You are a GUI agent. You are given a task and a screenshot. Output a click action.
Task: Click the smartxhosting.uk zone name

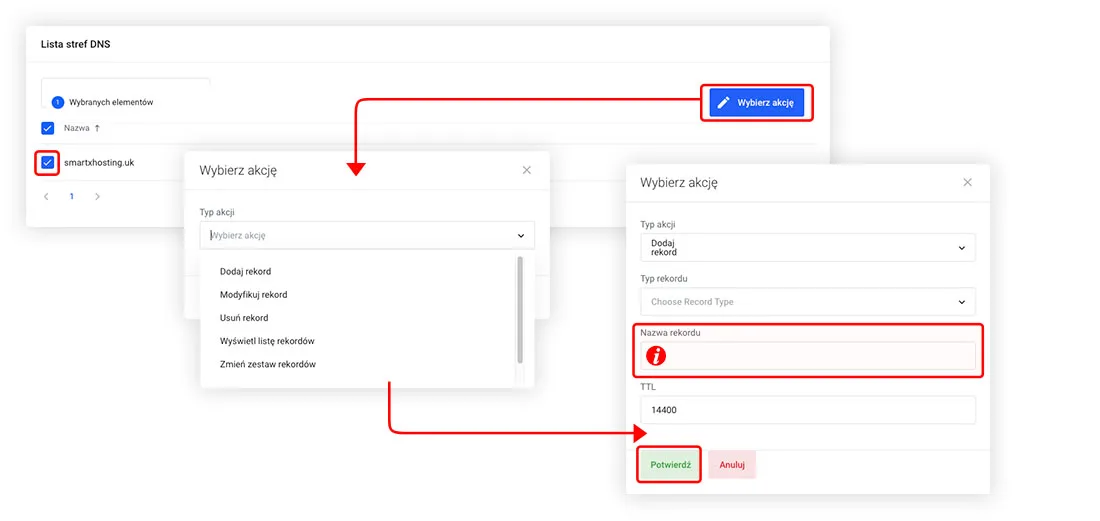[x=99, y=163]
